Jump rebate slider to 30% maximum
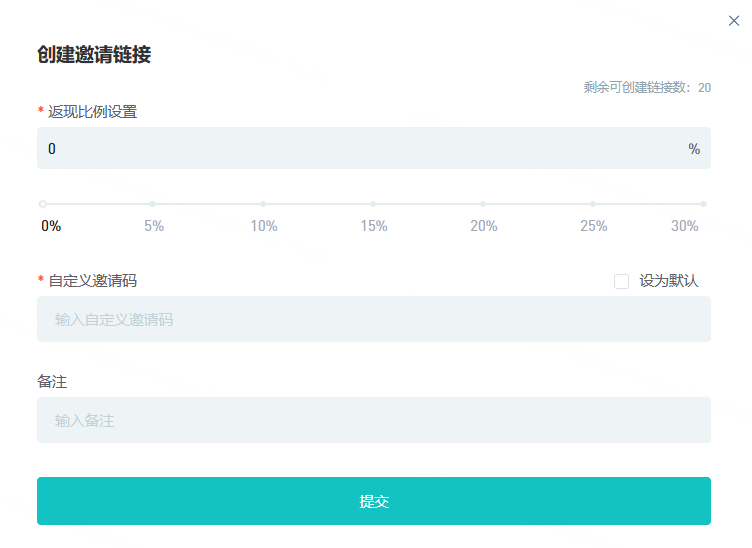Viewport: 752px width, 548px height. [703, 204]
